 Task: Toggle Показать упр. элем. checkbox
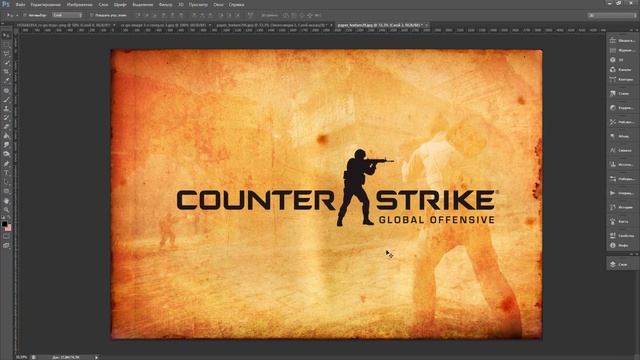(91, 15)
